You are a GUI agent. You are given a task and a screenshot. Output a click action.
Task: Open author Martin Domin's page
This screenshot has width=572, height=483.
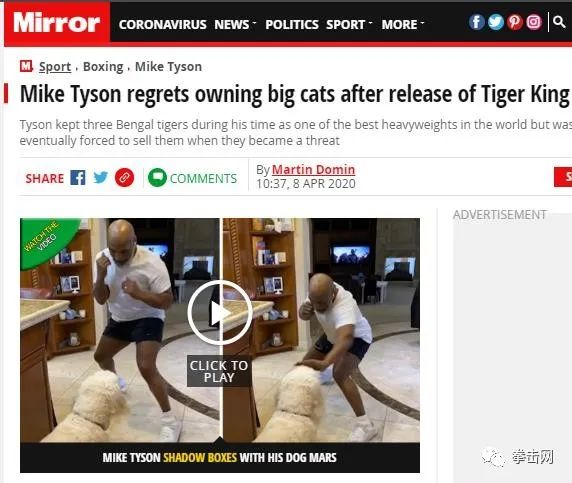[x=313, y=170]
